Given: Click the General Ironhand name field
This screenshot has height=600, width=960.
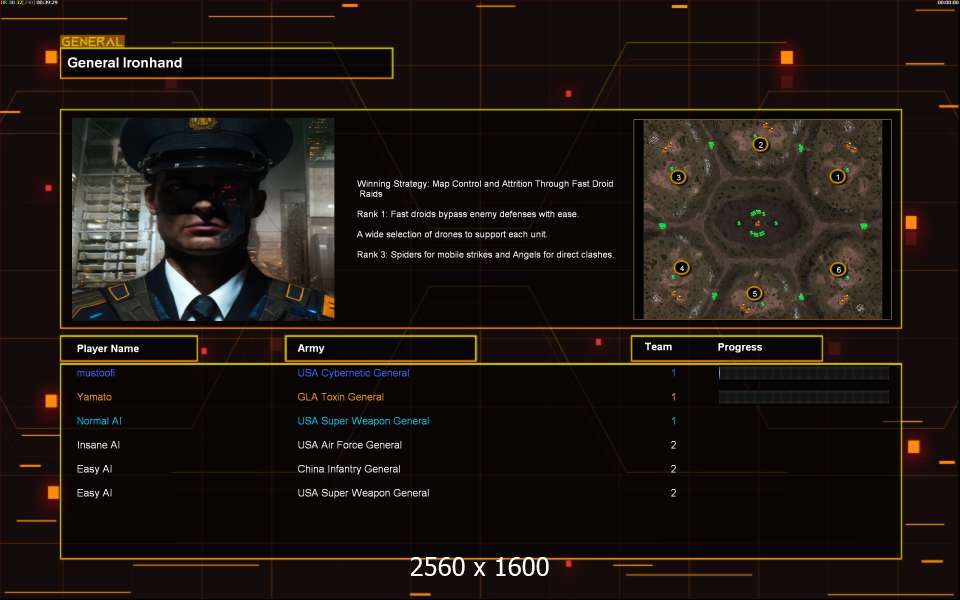Looking at the screenshot, I should point(227,63).
